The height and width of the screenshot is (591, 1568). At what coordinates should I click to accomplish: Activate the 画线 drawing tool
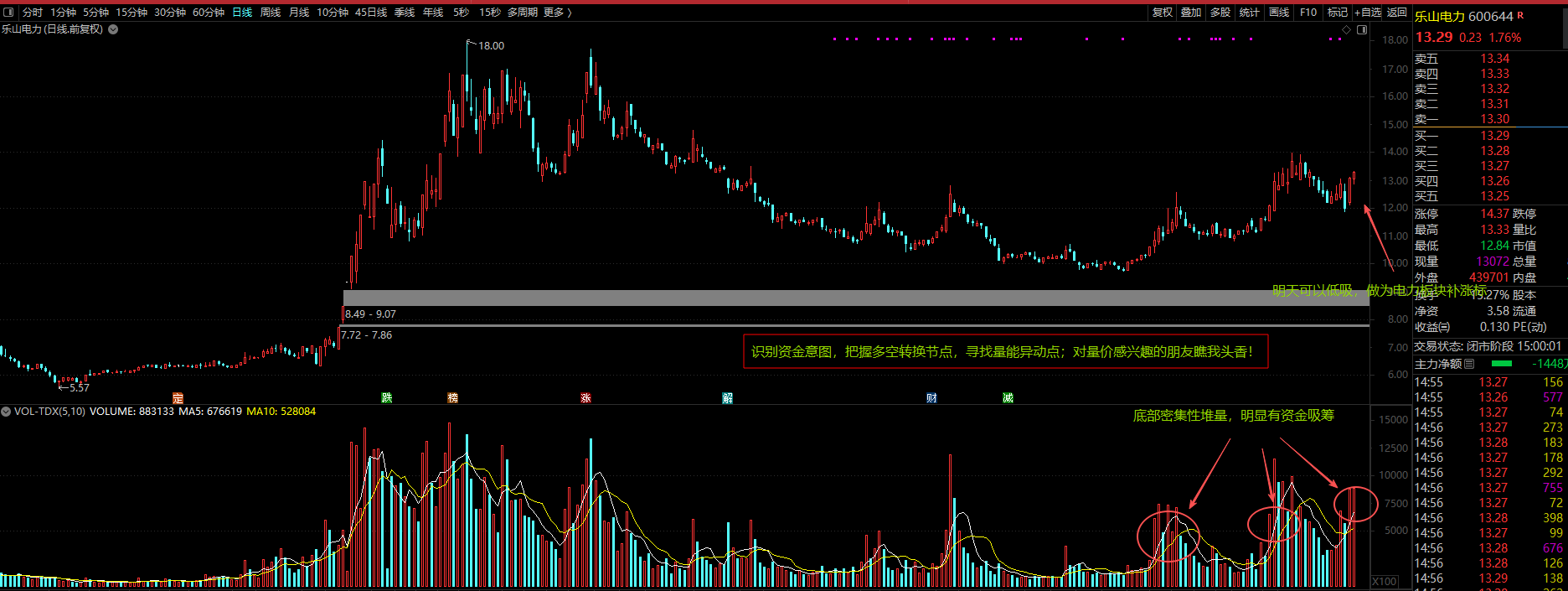point(1278,13)
